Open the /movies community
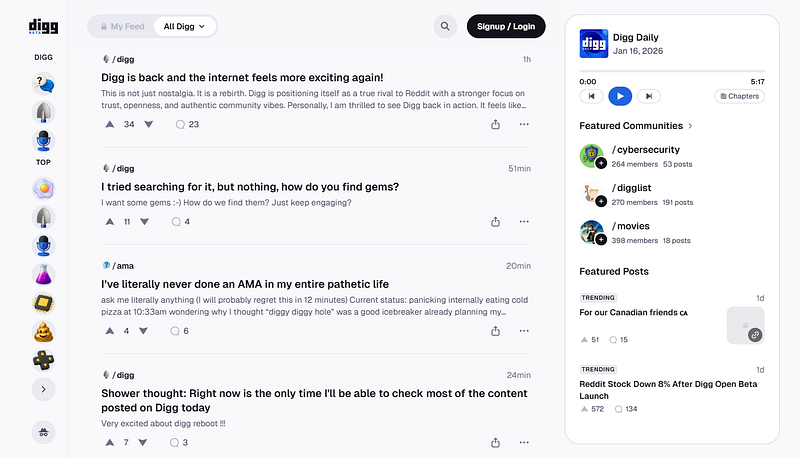 click(631, 226)
